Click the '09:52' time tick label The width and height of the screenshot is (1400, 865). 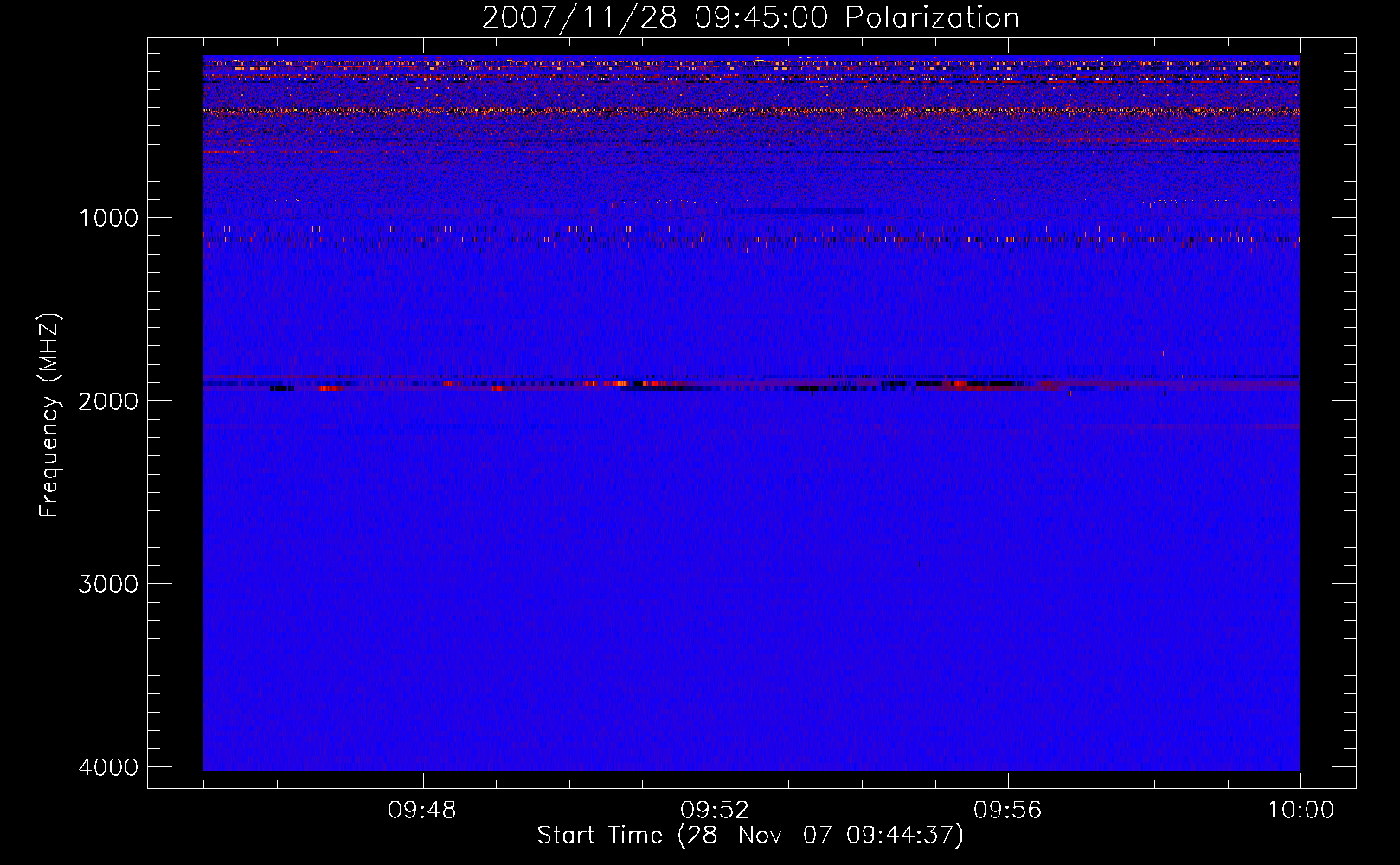(715, 811)
